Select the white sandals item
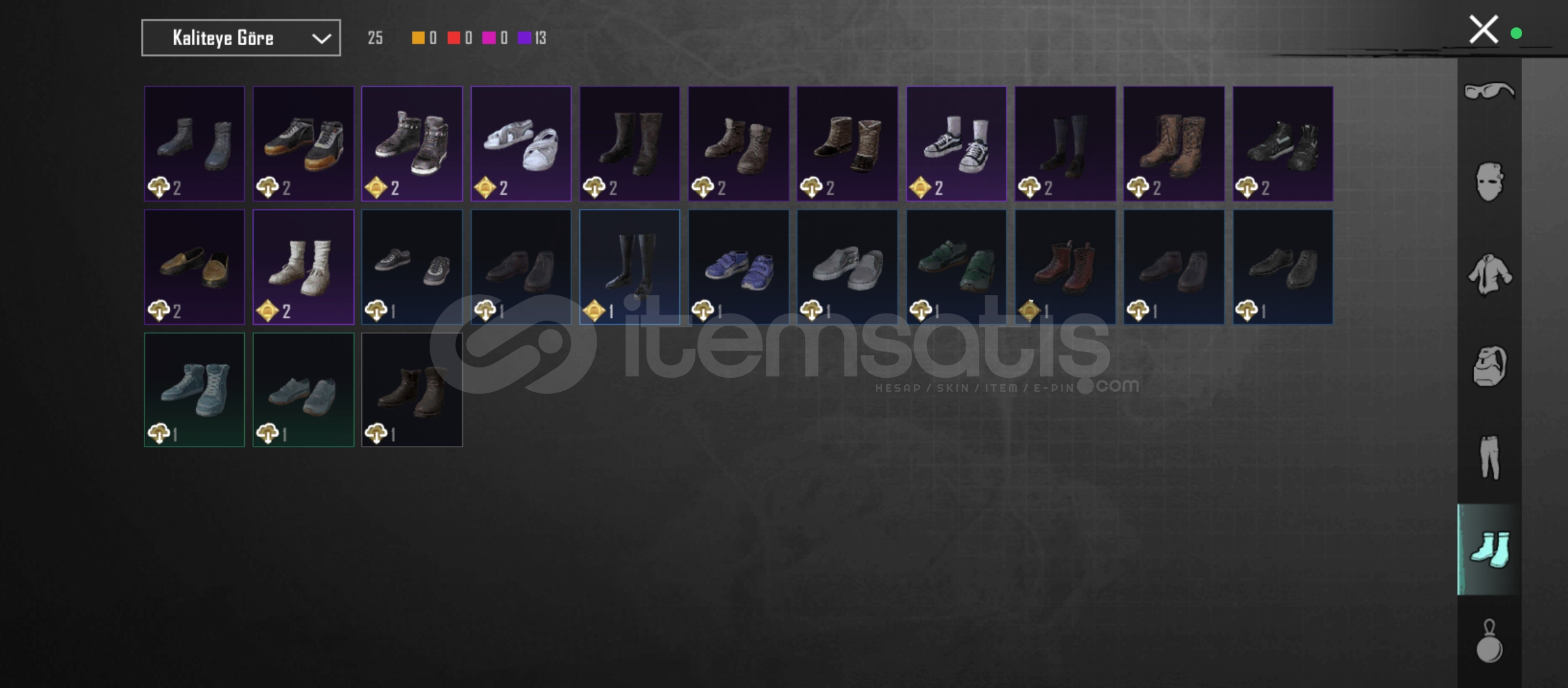 click(521, 144)
